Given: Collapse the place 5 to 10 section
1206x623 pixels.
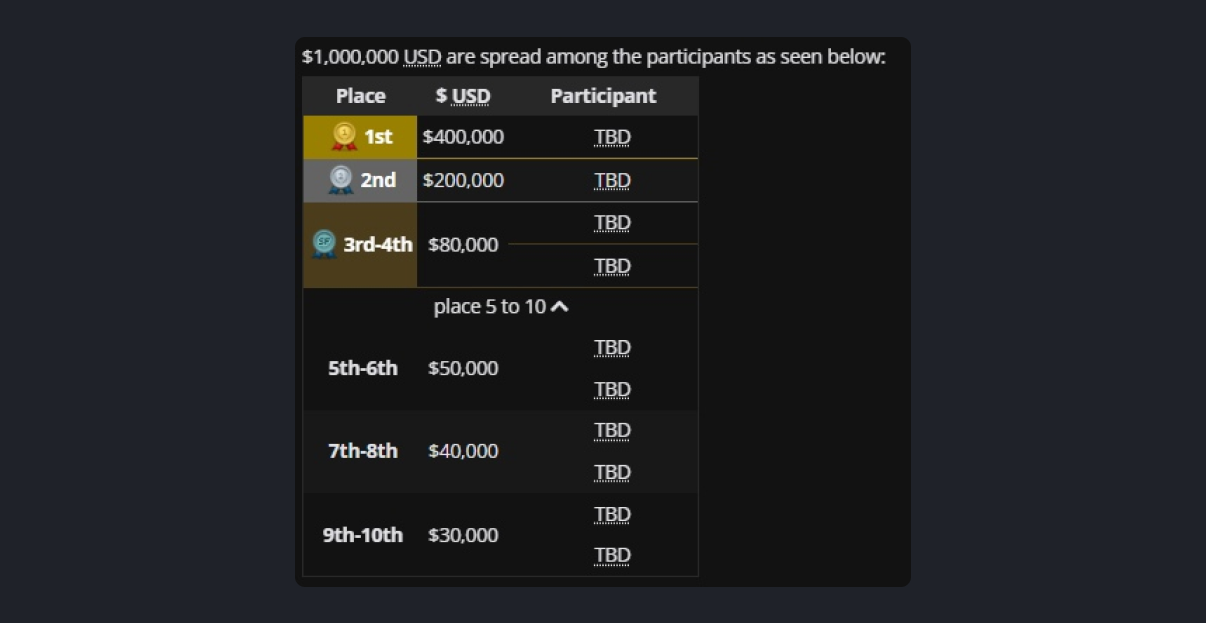Looking at the screenshot, I should [500, 307].
